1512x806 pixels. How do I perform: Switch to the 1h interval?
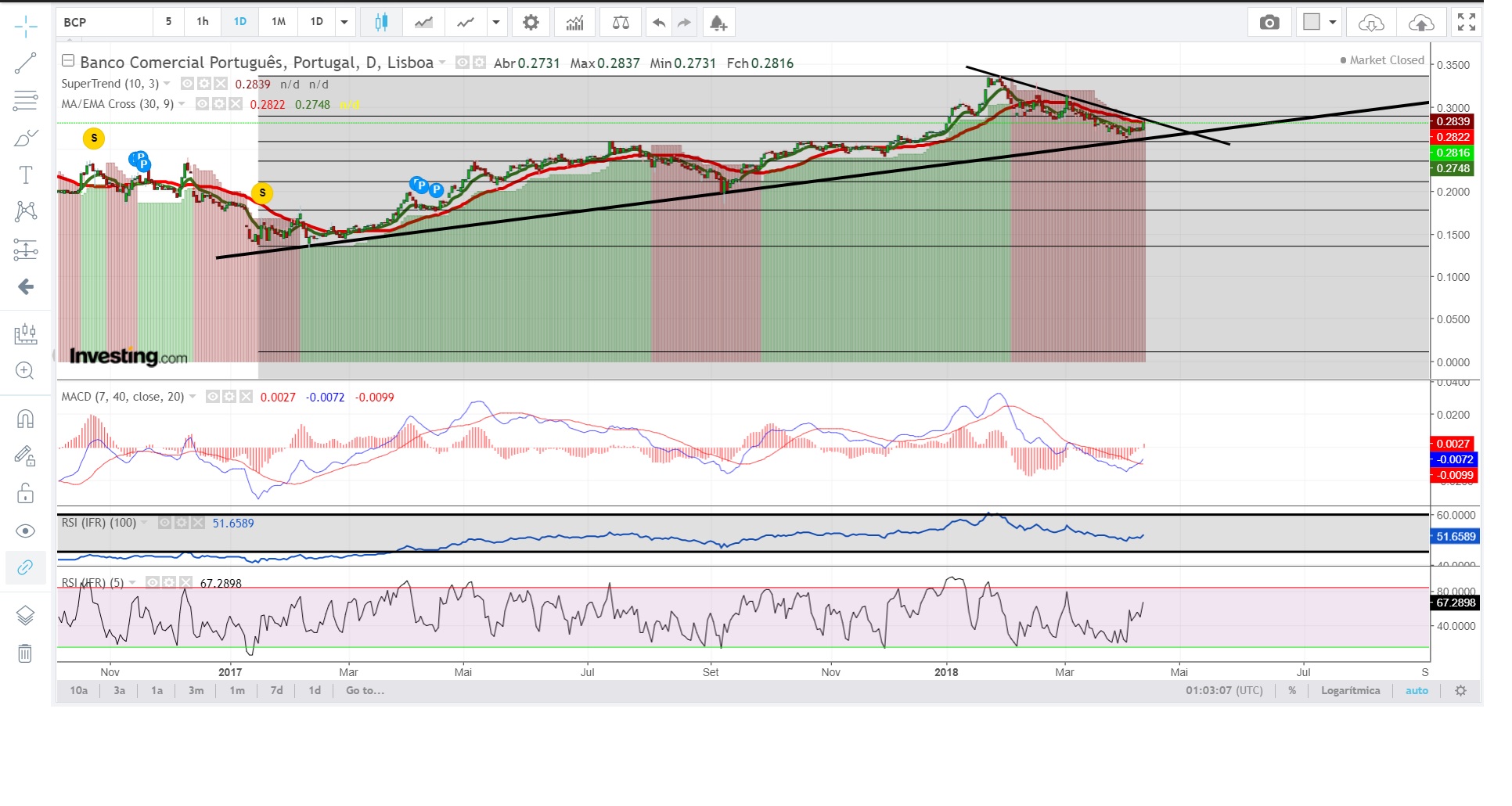pos(203,22)
